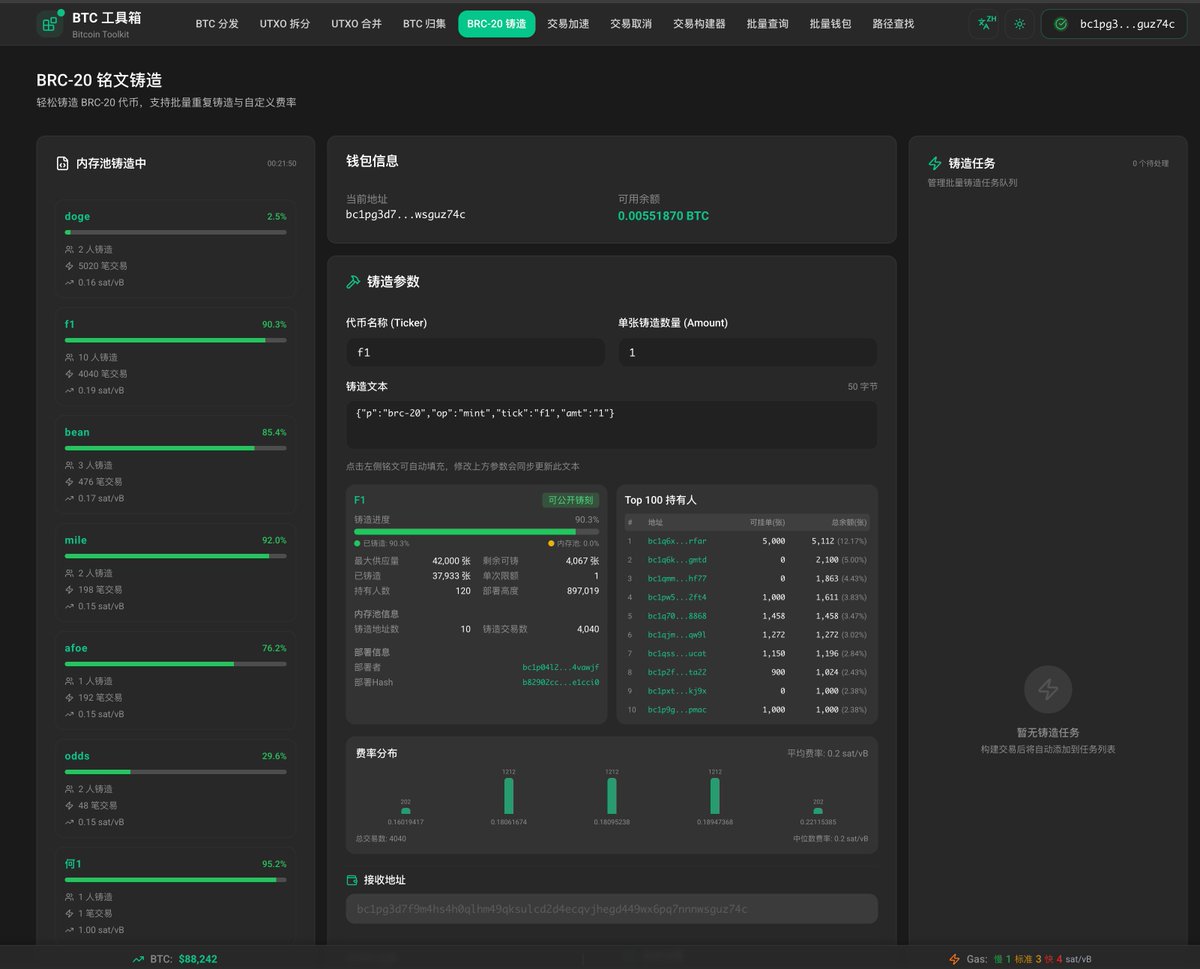Viewport: 1200px width, 969px height.
Task: Click the hammer icon beside 铸造参数
Action: point(352,282)
